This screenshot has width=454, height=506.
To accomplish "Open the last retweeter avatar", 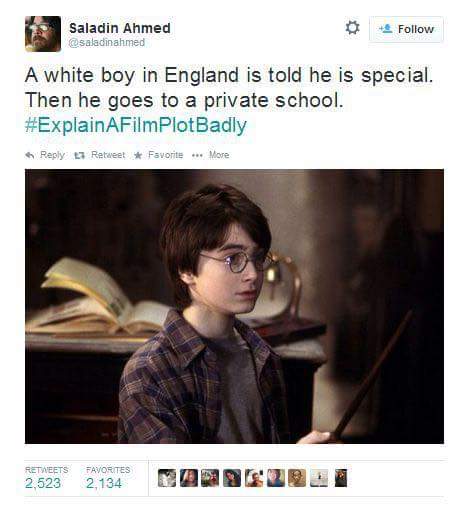I will point(341,478).
